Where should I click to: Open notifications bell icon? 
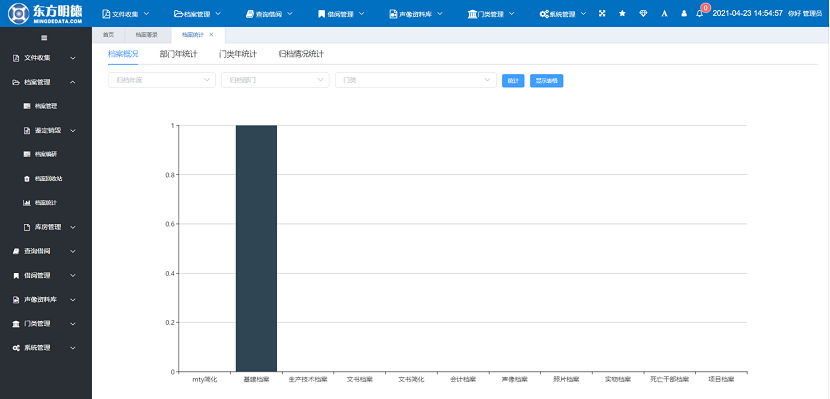[699, 14]
